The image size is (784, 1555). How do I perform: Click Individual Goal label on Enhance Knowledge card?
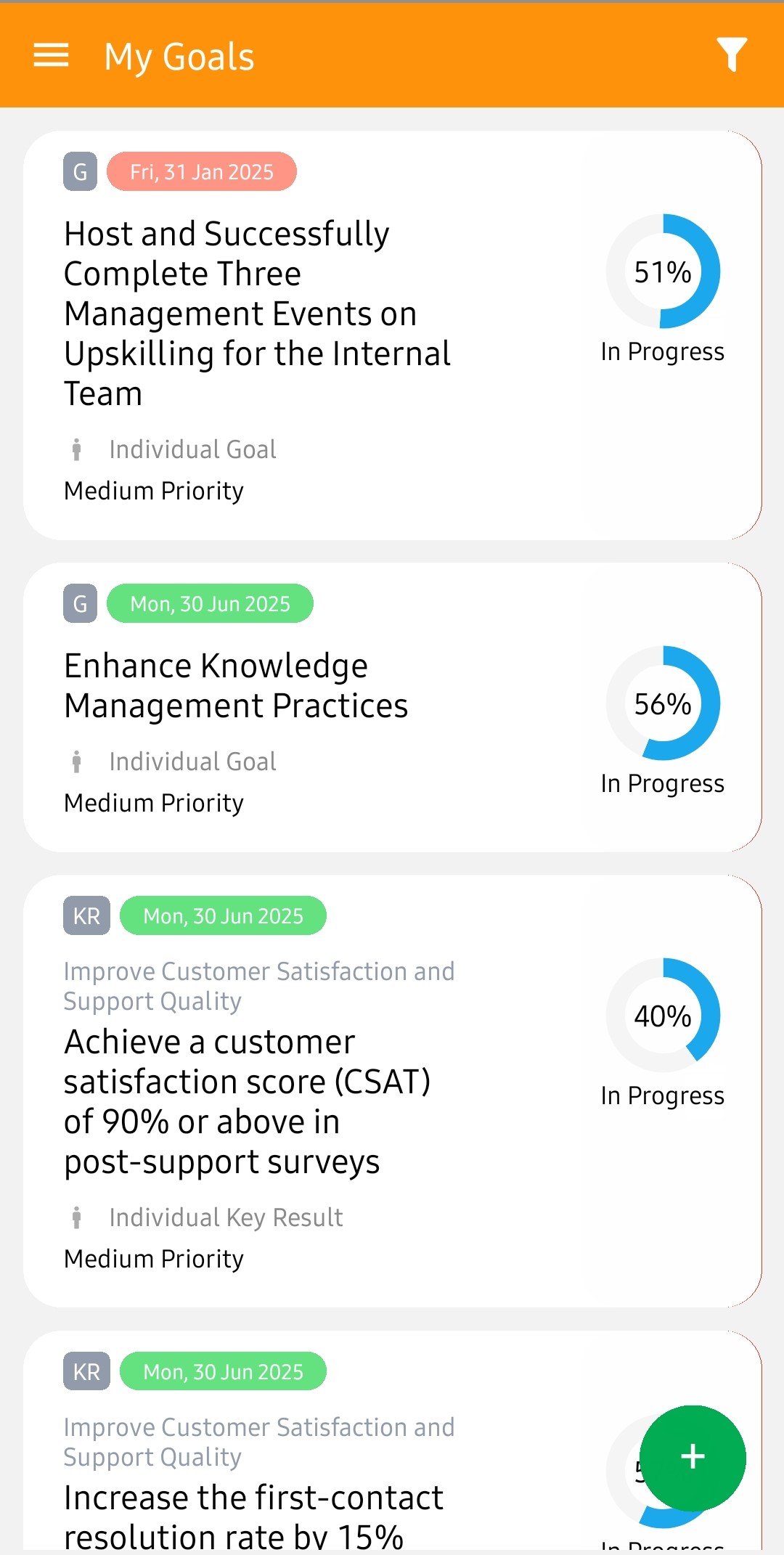click(x=192, y=762)
